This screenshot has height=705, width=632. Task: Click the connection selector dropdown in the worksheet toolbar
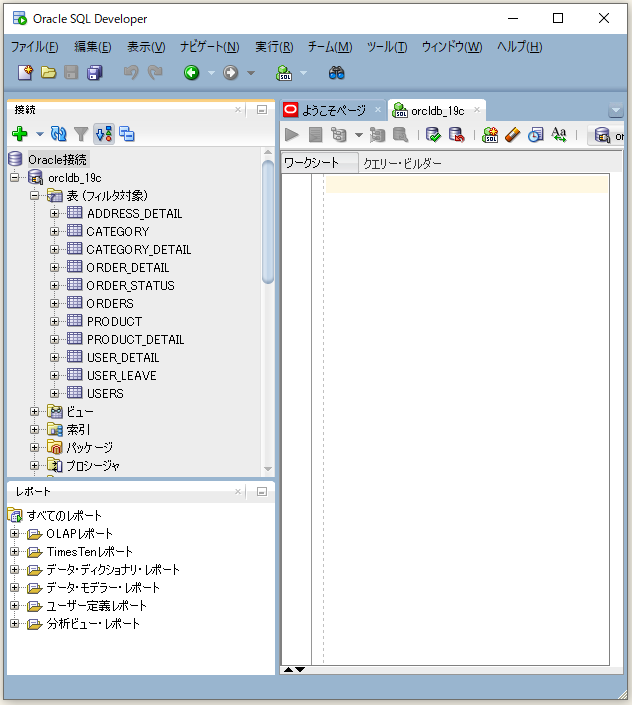coord(607,135)
